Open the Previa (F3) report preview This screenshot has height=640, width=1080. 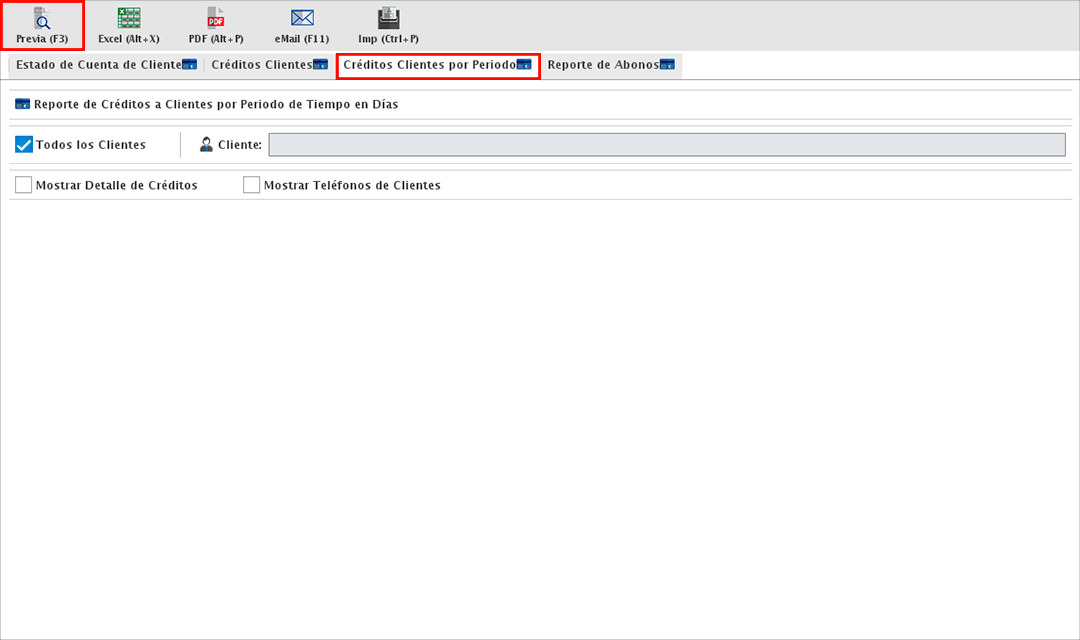(42, 25)
